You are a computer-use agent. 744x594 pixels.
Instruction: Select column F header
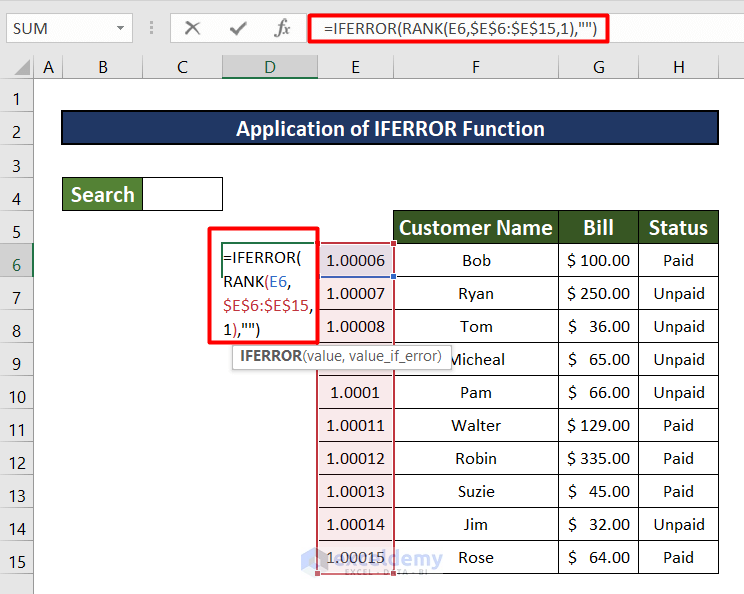point(476,67)
